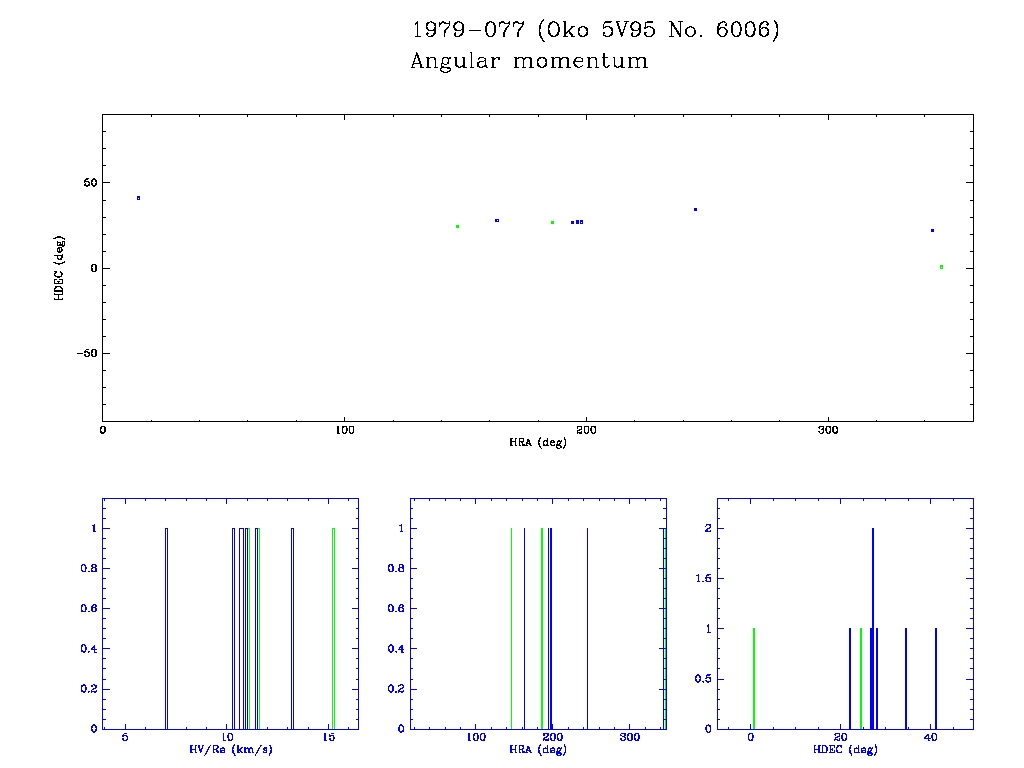Viewport: 1024px width, 768px height.
Task: Select the green data point near HRA 186
Action: coord(552,223)
